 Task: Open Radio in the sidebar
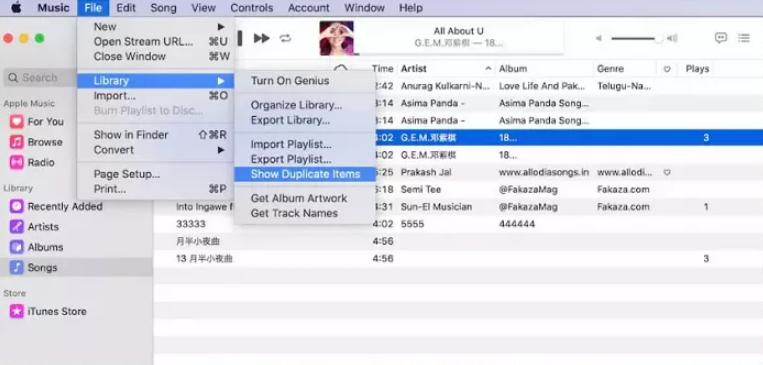click(x=32, y=163)
